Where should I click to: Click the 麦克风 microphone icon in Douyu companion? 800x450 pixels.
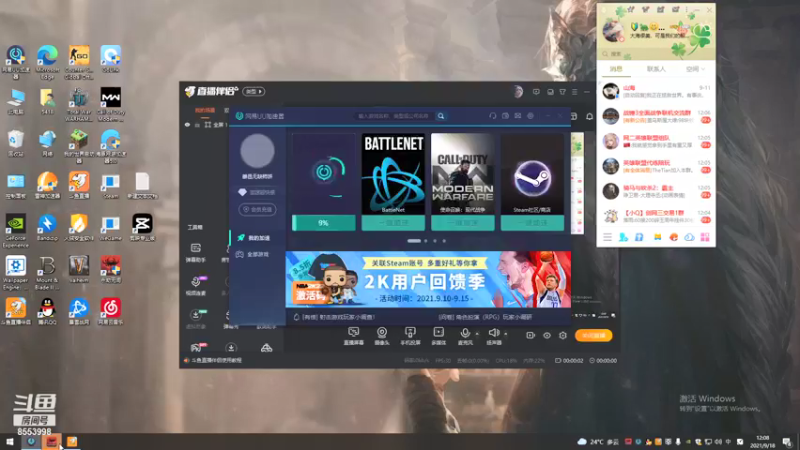tap(465, 336)
